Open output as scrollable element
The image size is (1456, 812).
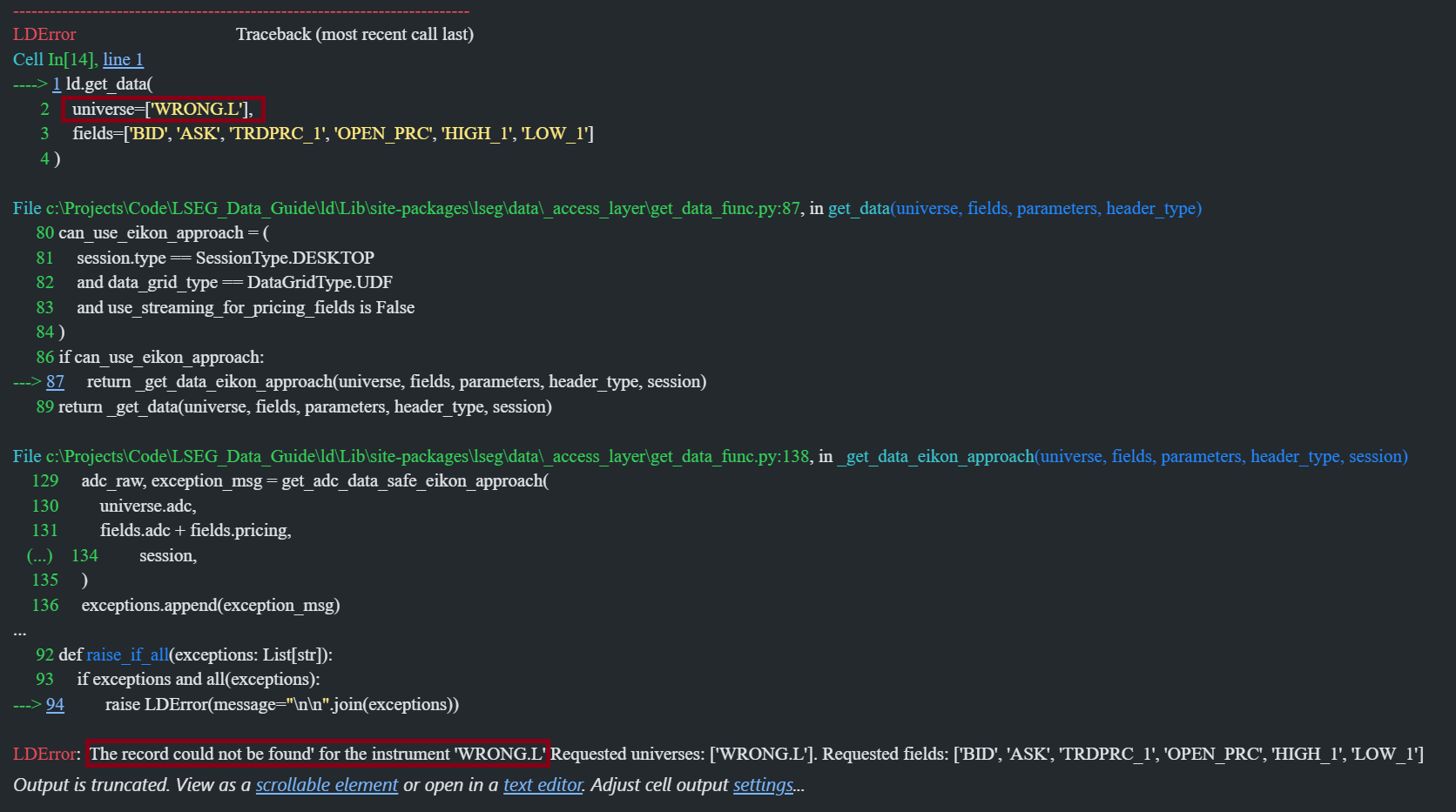[327, 785]
